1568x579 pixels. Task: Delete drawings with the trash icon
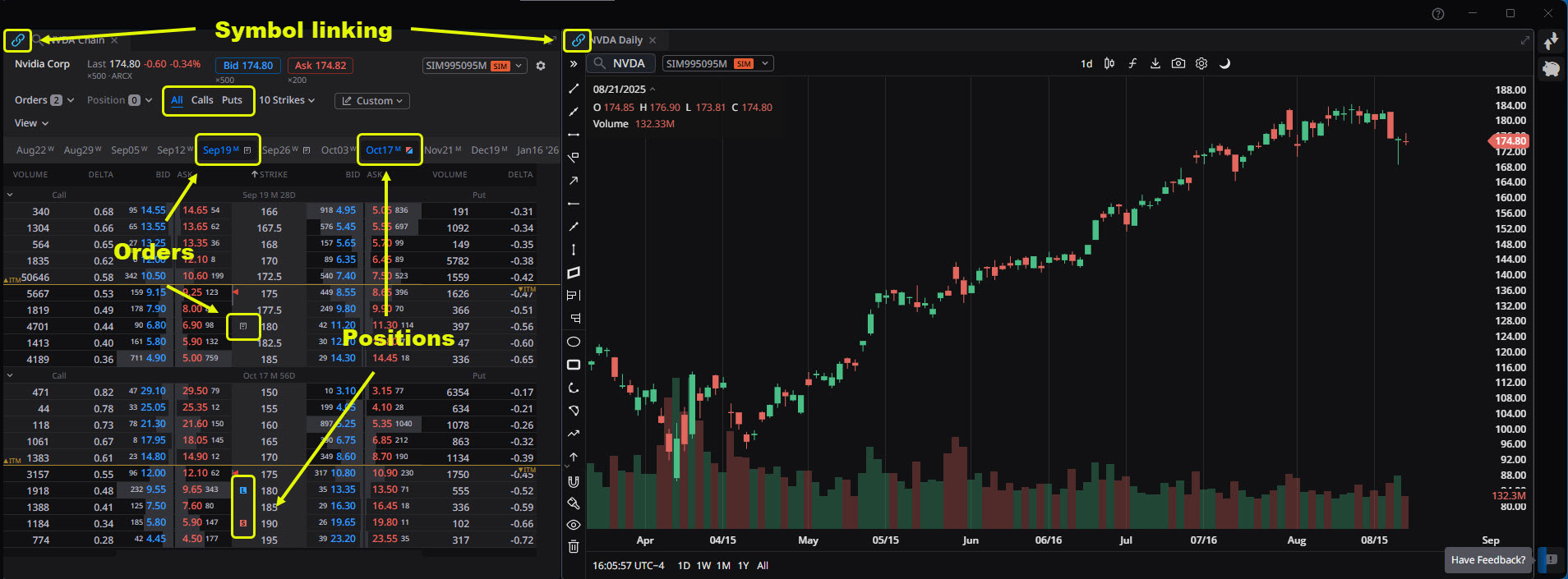(574, 546)
